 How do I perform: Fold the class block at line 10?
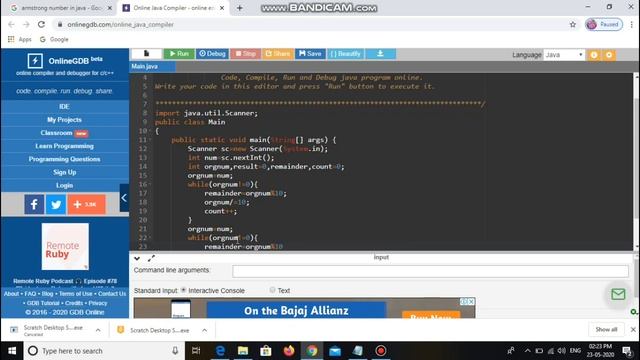[150, 131]
